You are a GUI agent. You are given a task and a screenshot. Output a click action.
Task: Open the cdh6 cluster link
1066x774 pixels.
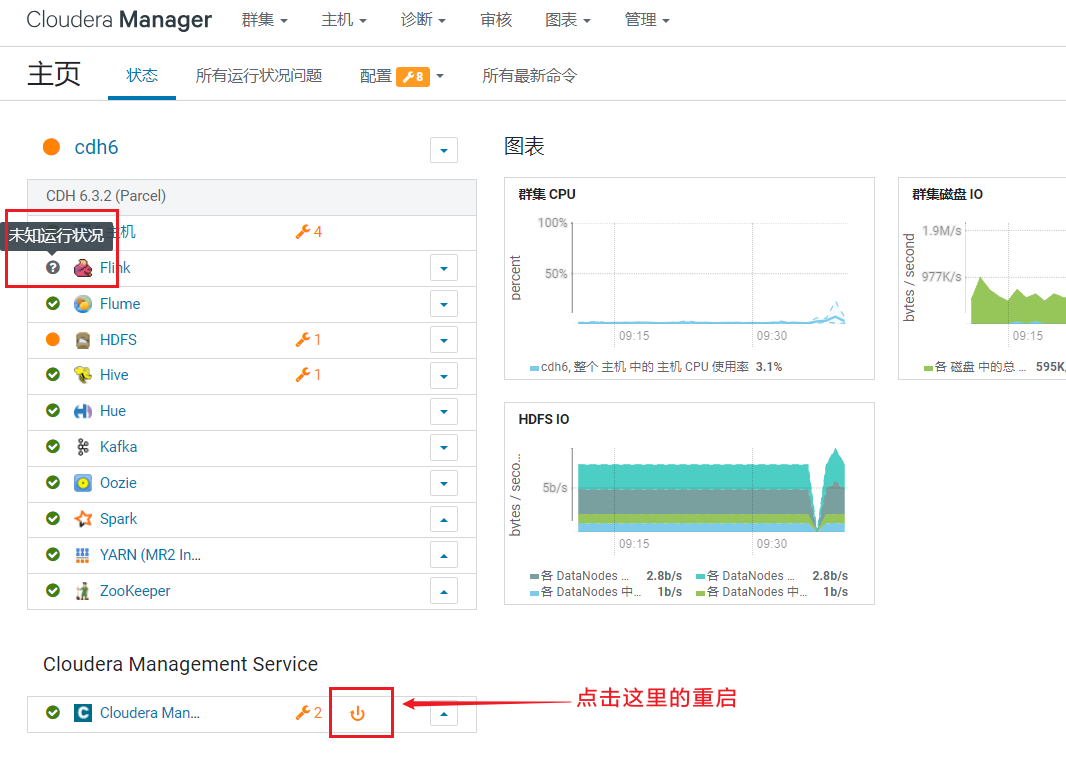pyautogui.click(x=96, y=147)
